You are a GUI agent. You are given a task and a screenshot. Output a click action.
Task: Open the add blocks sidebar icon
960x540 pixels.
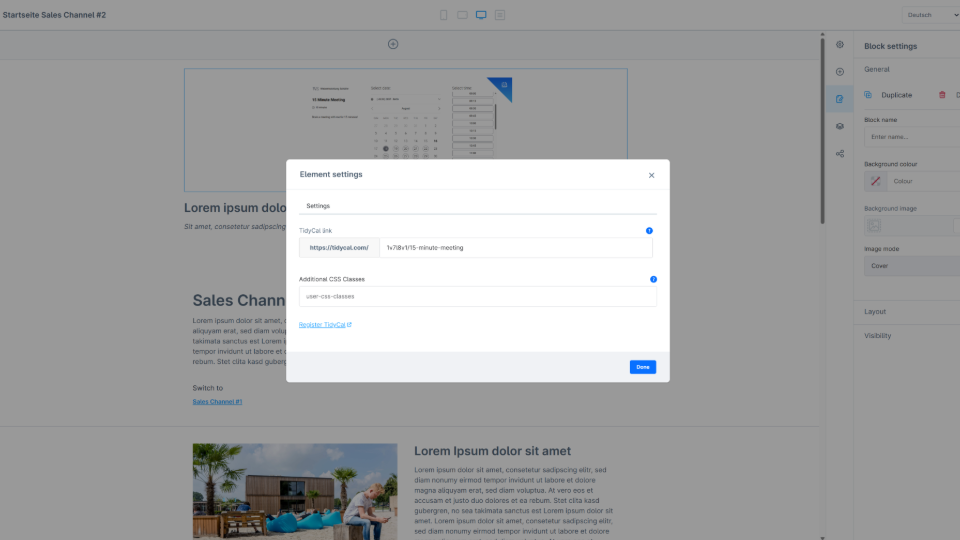point(840,72)
